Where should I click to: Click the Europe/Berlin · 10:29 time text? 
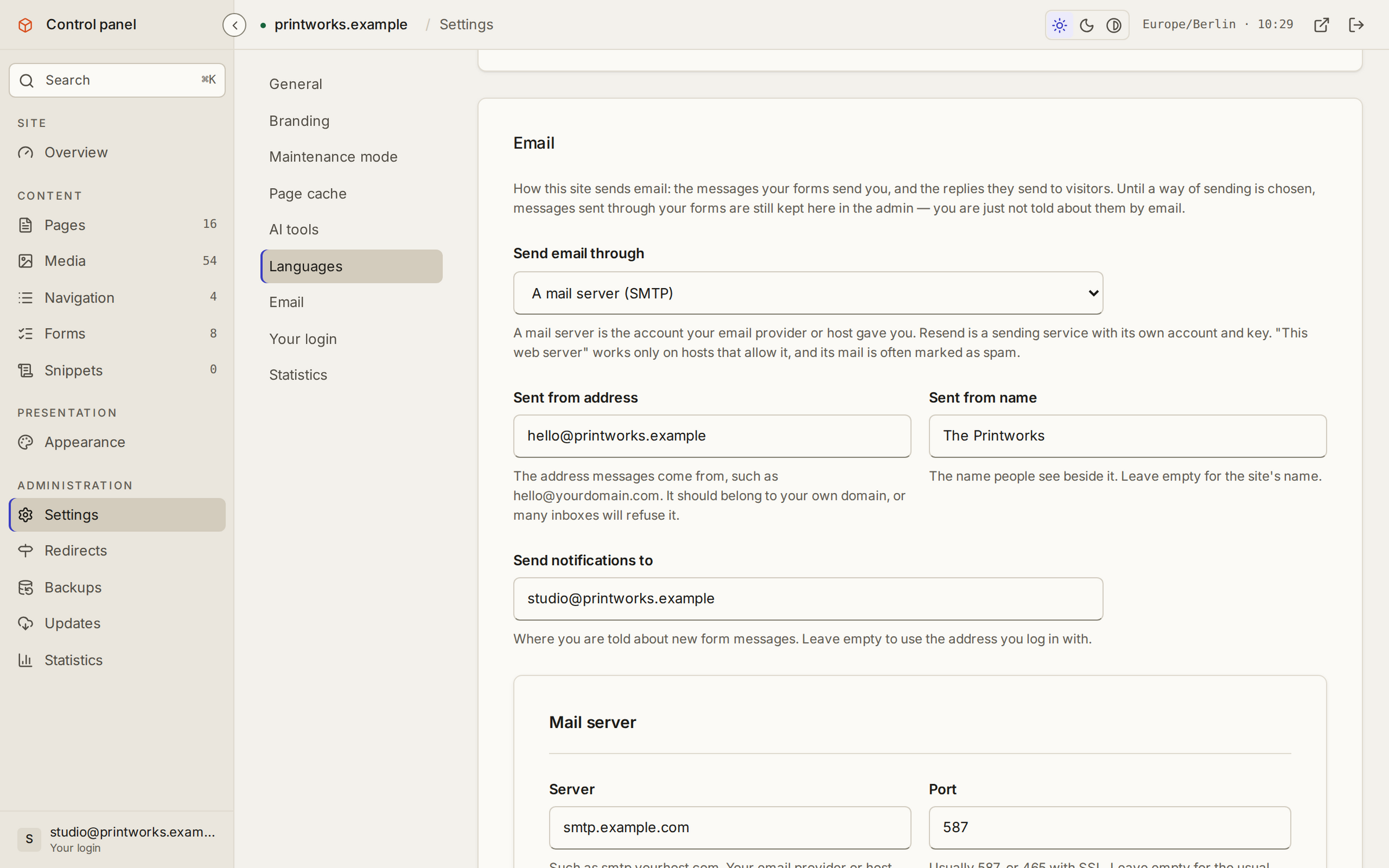tap(1218, 25)
